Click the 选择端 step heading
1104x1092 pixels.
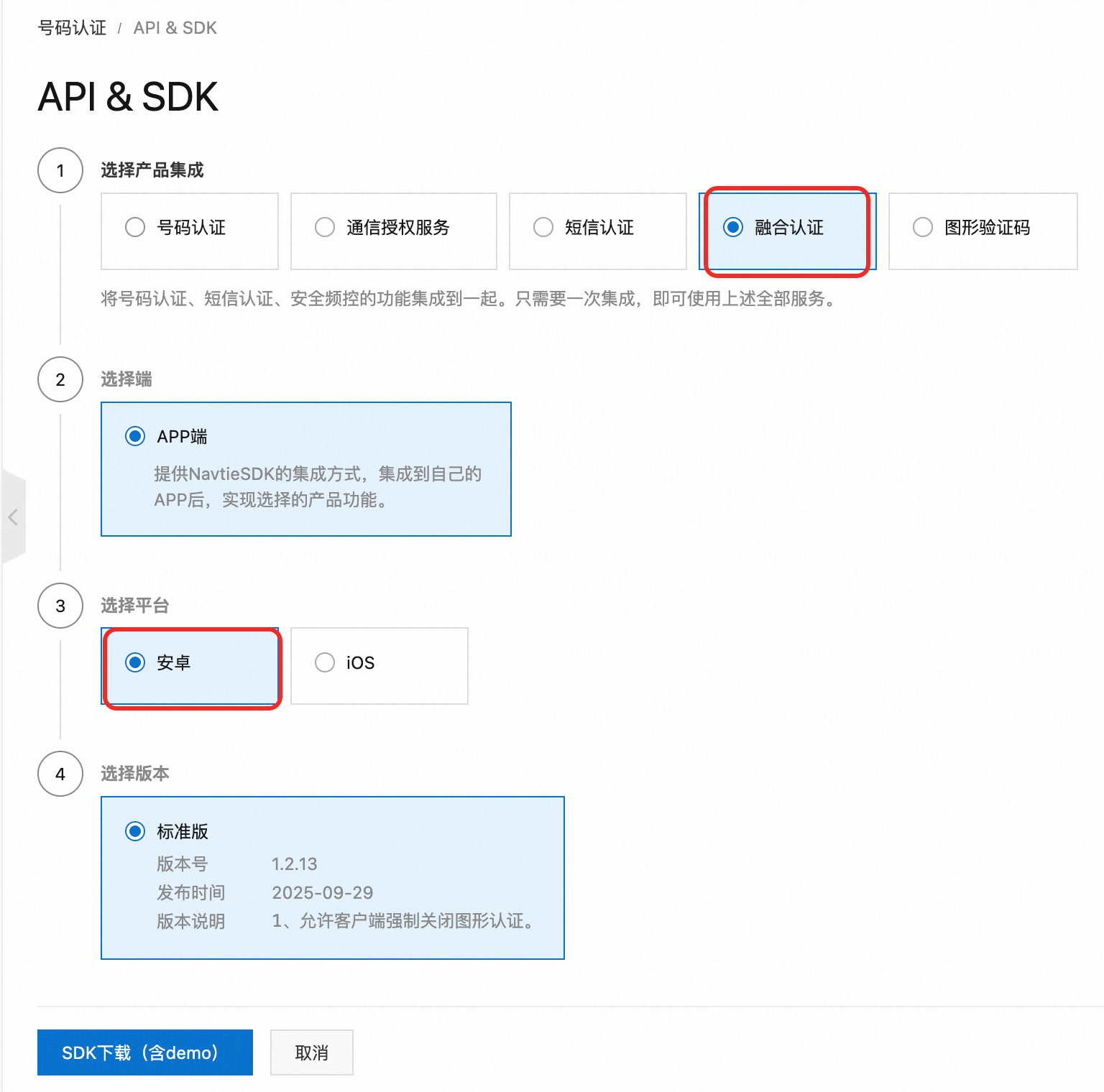tap(126, 379)
